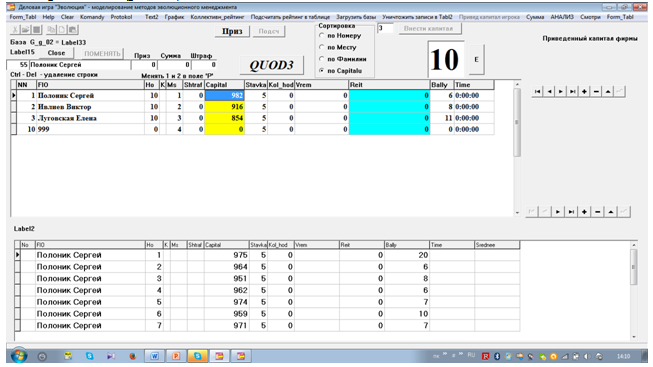The image size is (653, 367).
Task: Insert record with upper navigator plus
Action: click(x=584, y=91)
